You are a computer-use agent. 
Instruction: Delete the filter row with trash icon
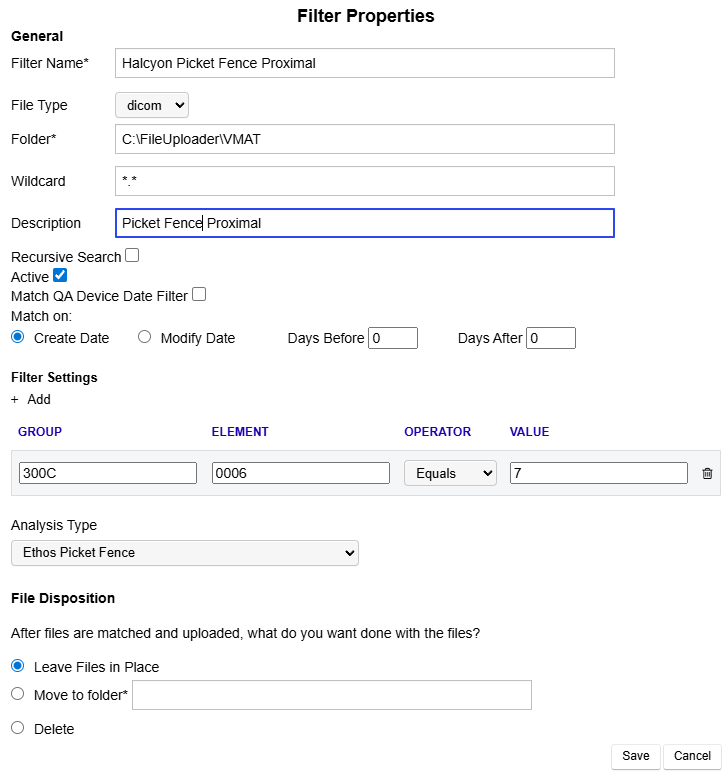707,473
